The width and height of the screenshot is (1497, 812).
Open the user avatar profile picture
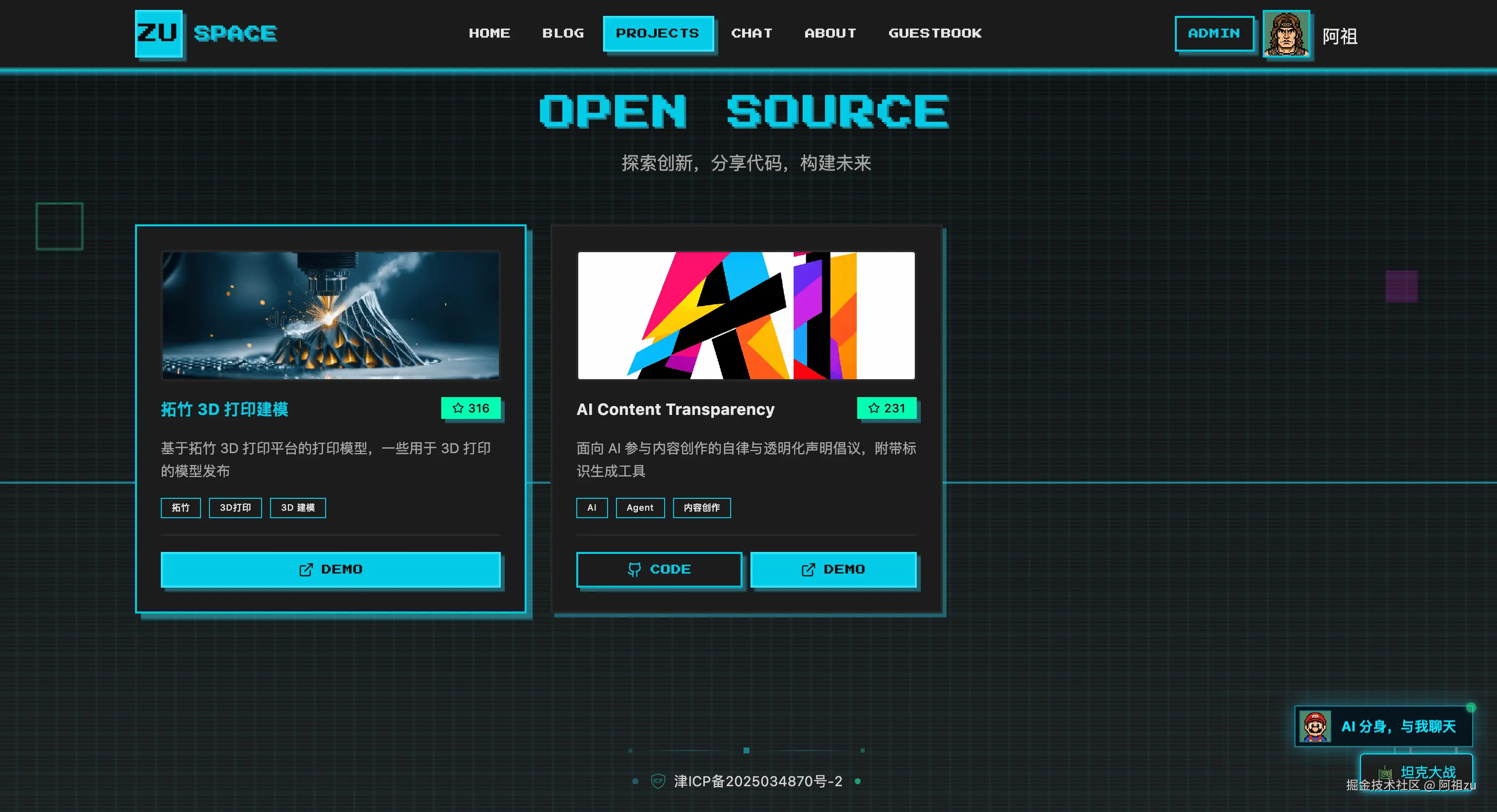tap(1286, 34)
